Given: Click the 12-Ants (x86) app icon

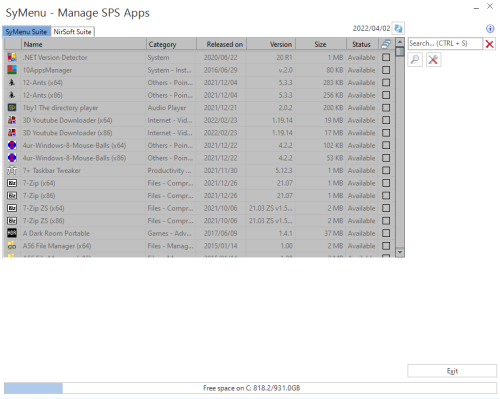Looking at the screenshot, I should 12,95.
